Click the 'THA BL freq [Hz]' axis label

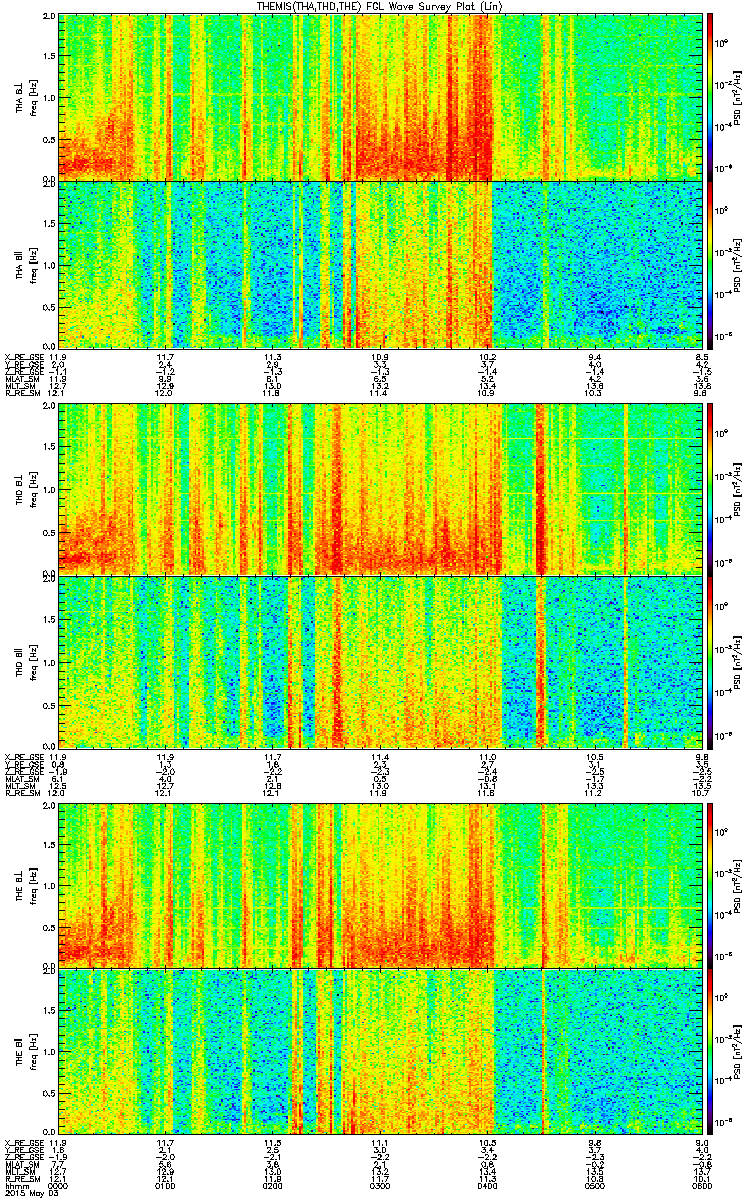coord(24,96)
